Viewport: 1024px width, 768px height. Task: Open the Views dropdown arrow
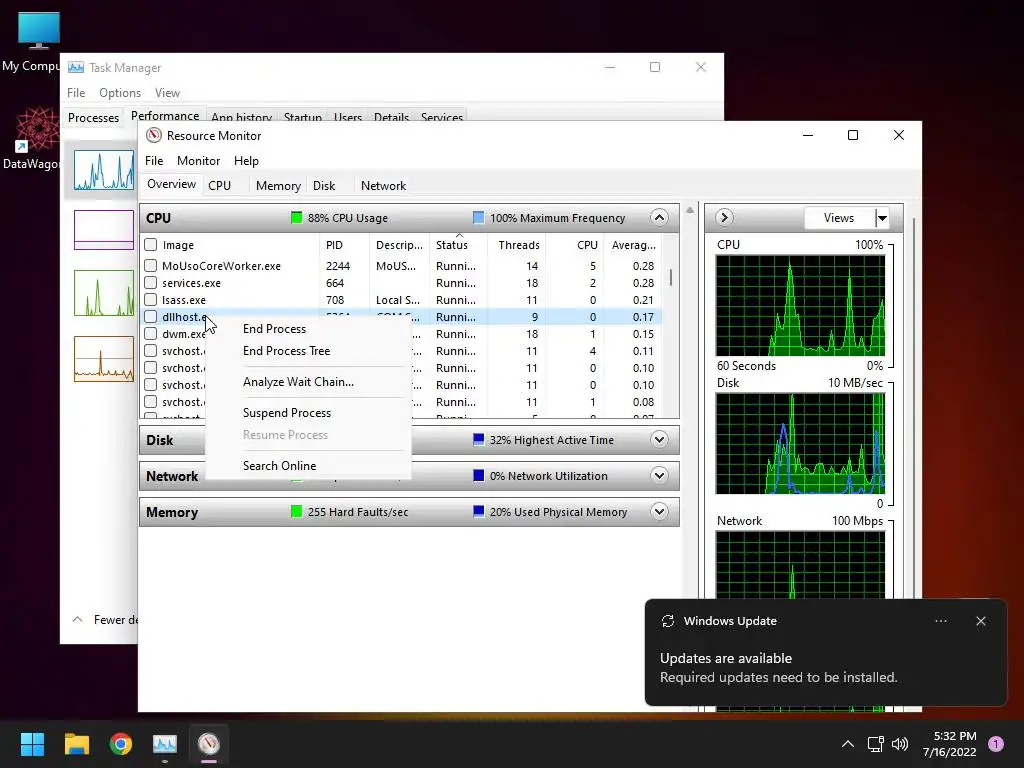point(882,217)
